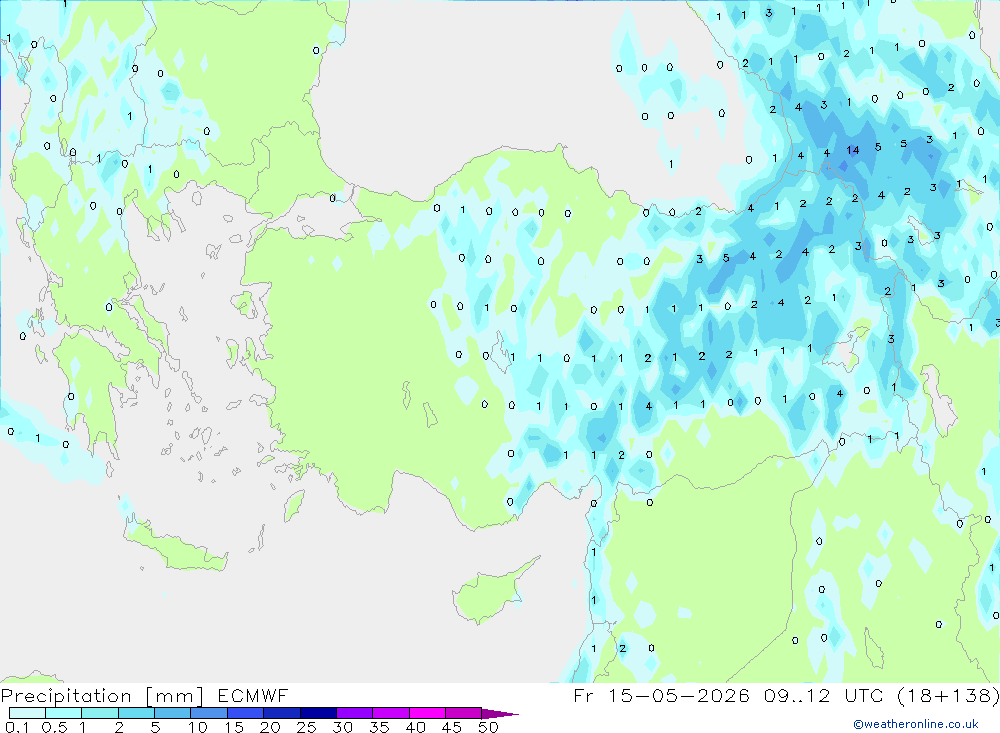Screen dimensions: 1000x733
Task: Click the 1–2 mm legend color box
Action: [x=100, y=713]
